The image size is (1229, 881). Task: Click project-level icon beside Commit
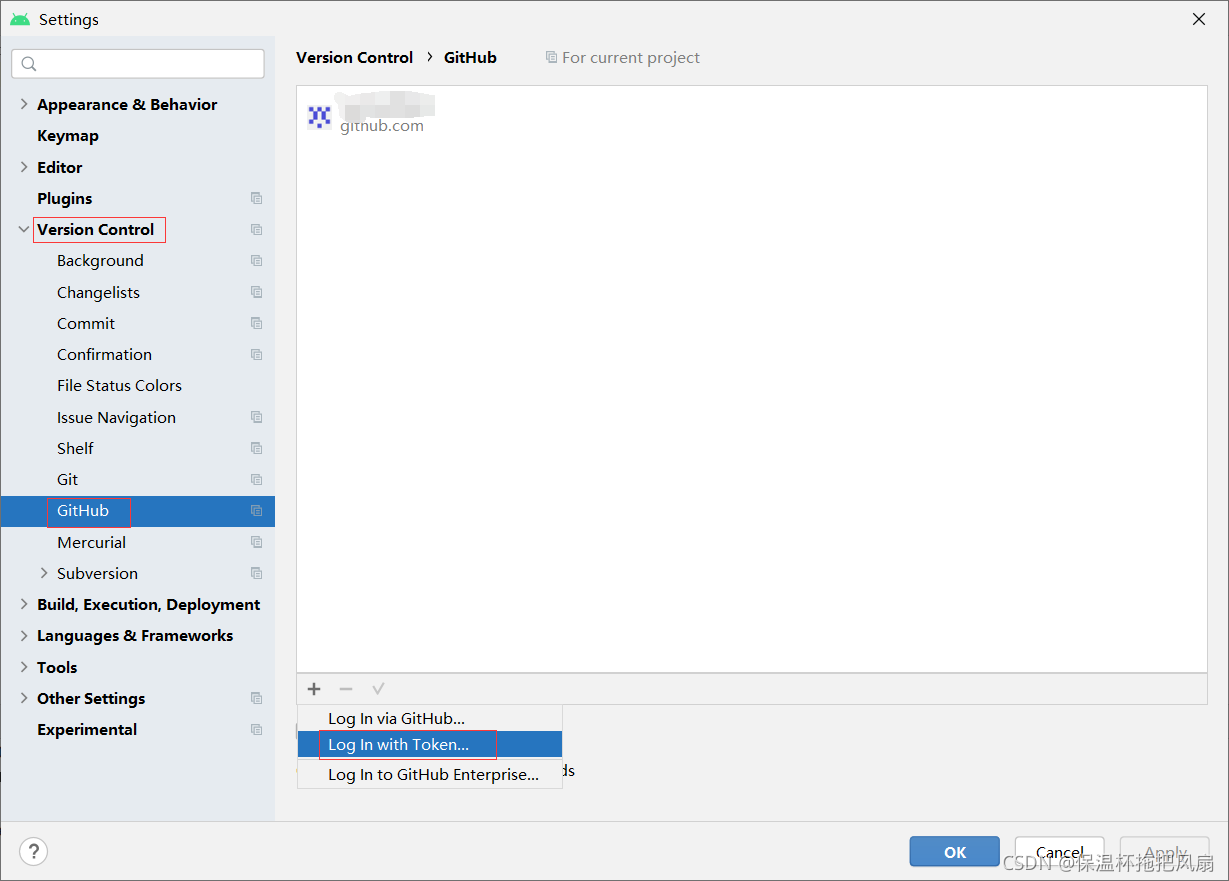tap(257, 323)
